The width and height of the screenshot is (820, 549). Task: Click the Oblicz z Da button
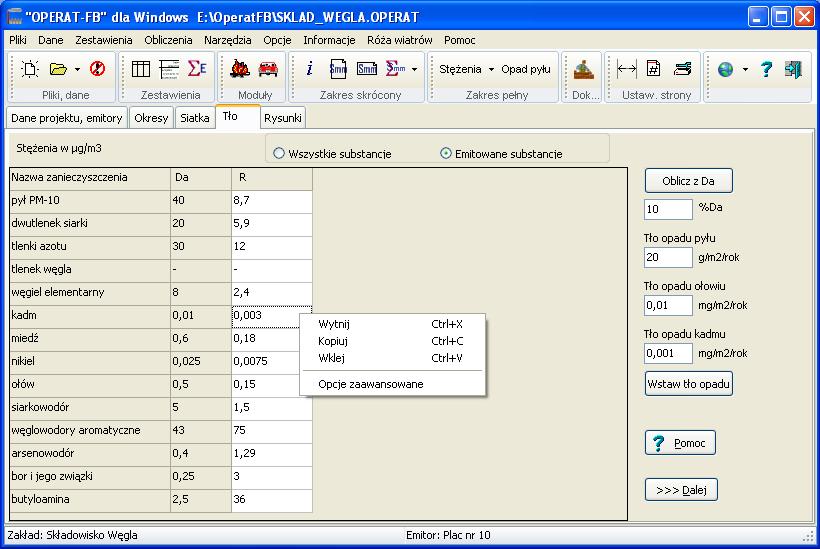[x=688, y=181]
